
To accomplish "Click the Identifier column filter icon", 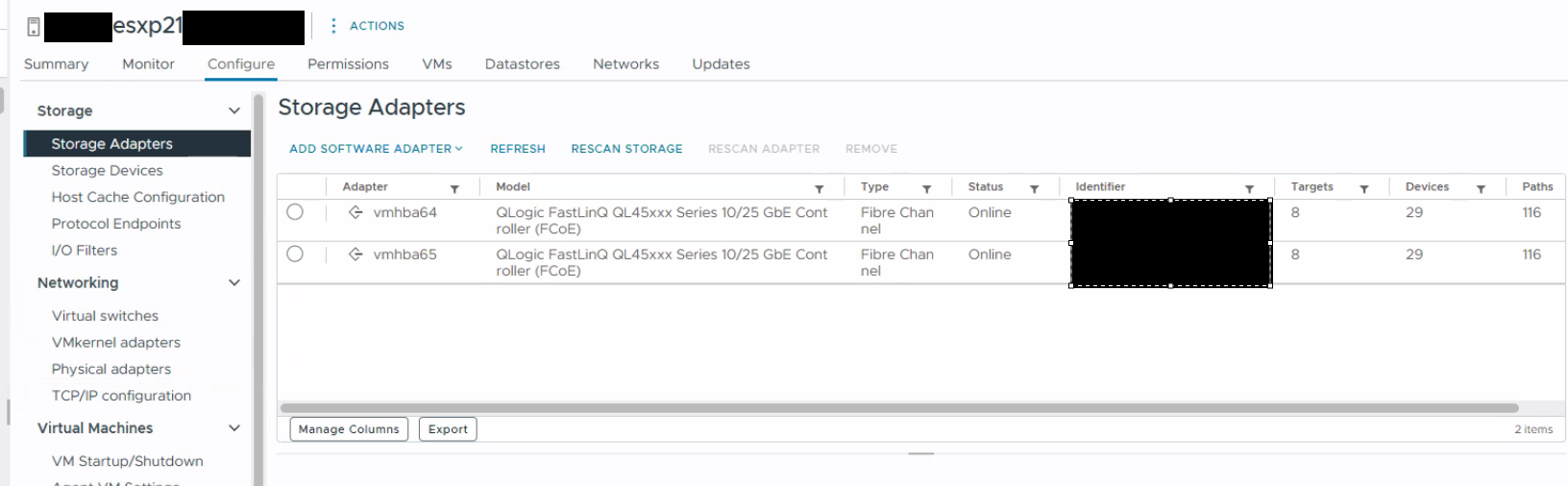I will coord(1249,189).
